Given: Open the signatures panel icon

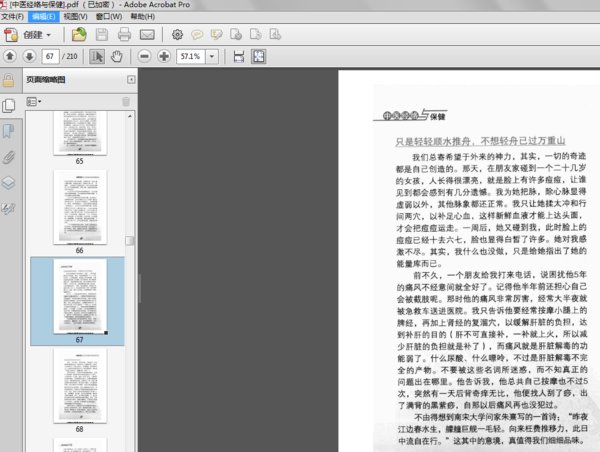Looking at the screenshot, I should click(9, 209).
